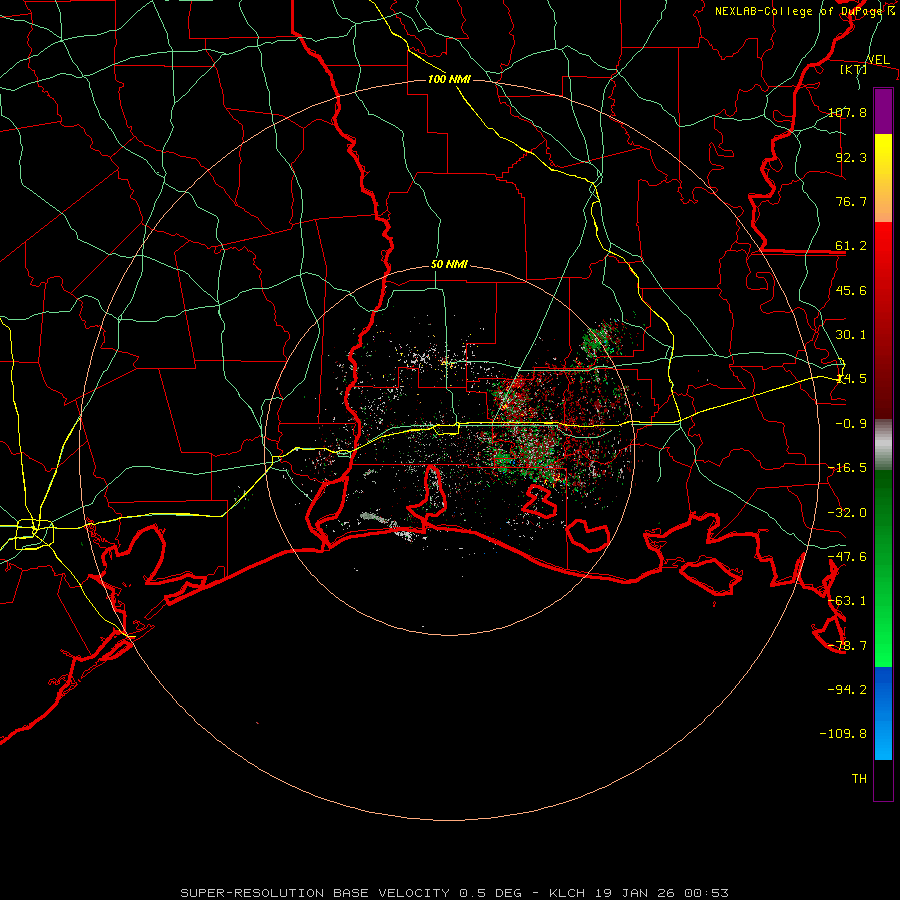Image resolution: width=900 pixels, height=900 pixels.
Task: Click the TH label at legend bottom
Action: point(859,778)
